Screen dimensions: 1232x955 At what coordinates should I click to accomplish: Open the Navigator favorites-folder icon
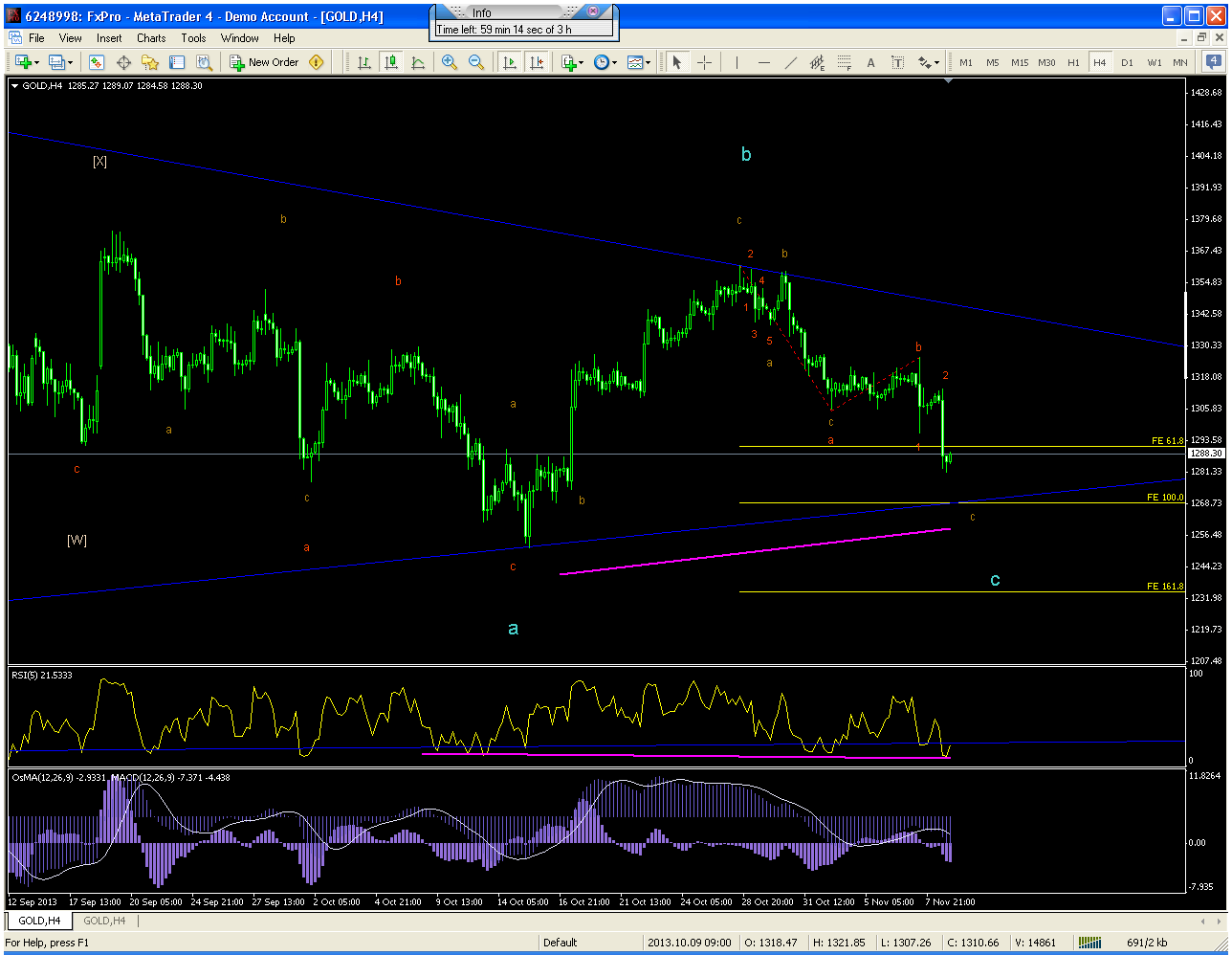point(150,62)
